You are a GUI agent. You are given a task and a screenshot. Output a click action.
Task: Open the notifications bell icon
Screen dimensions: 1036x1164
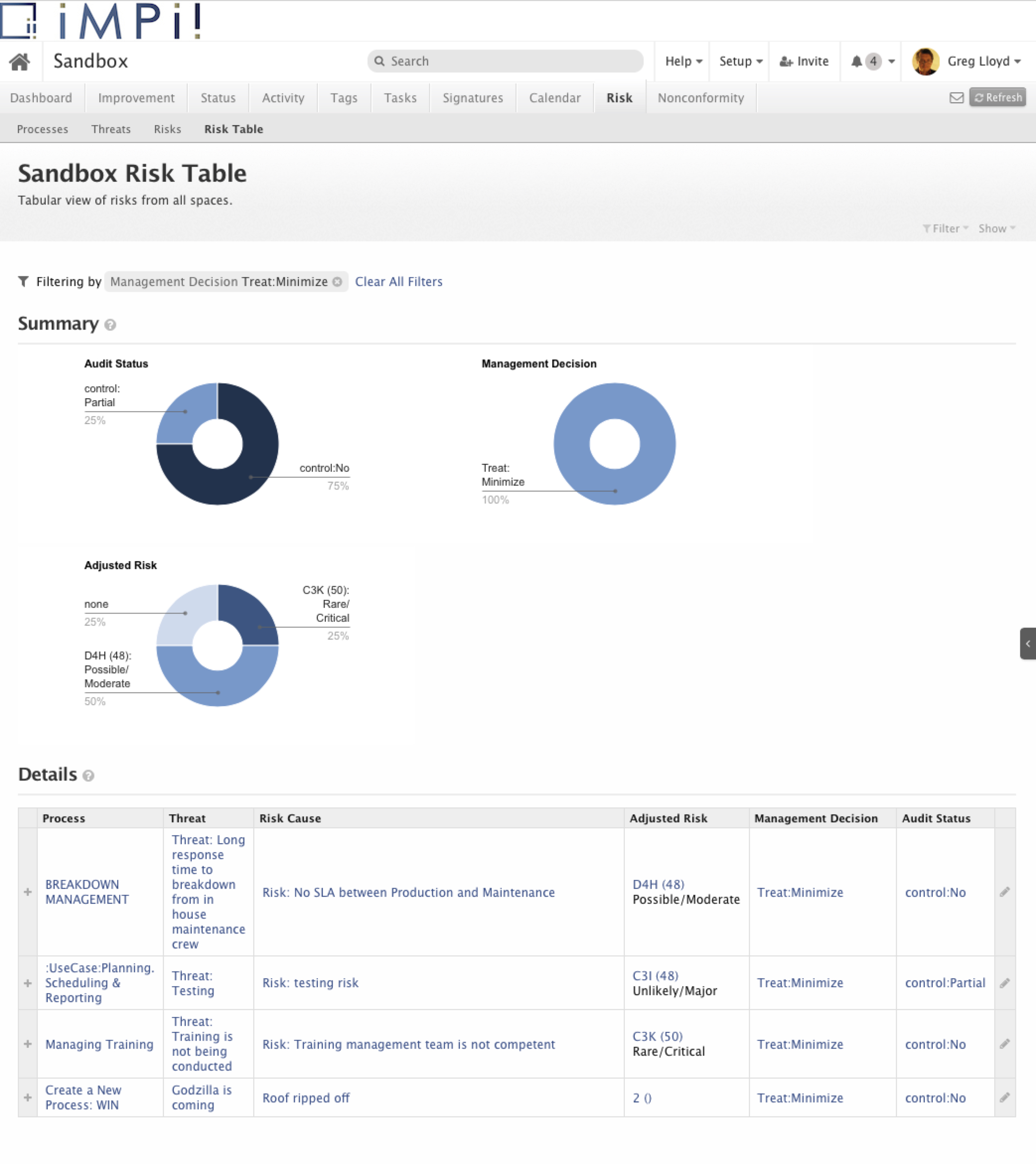856,62
